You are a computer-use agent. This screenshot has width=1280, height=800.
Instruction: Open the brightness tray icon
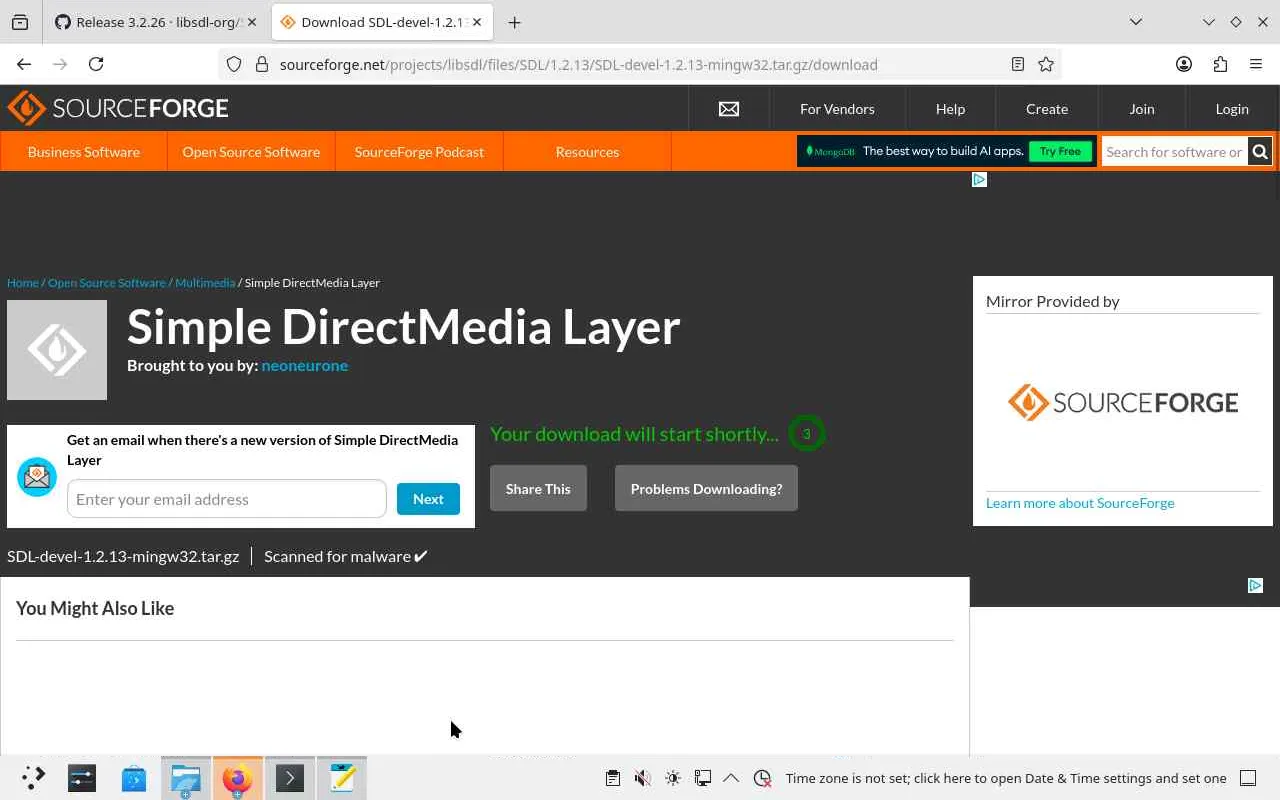[x=673, y=778]
